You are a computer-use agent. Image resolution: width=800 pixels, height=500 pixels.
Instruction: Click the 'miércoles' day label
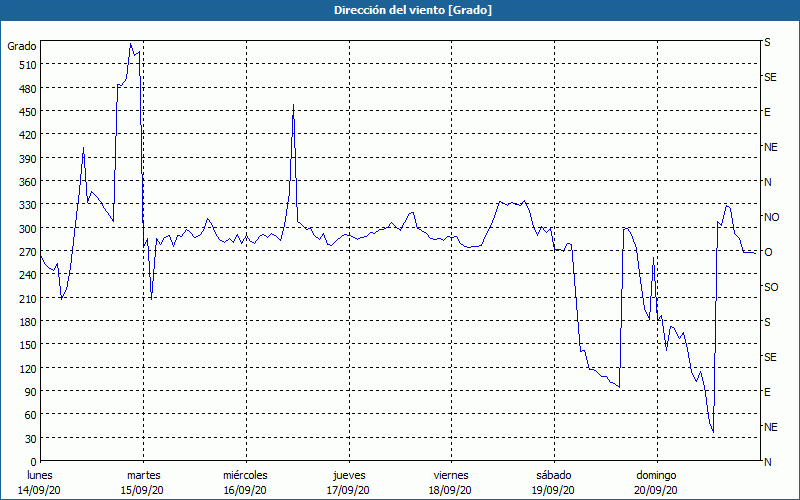coord(245,476)
